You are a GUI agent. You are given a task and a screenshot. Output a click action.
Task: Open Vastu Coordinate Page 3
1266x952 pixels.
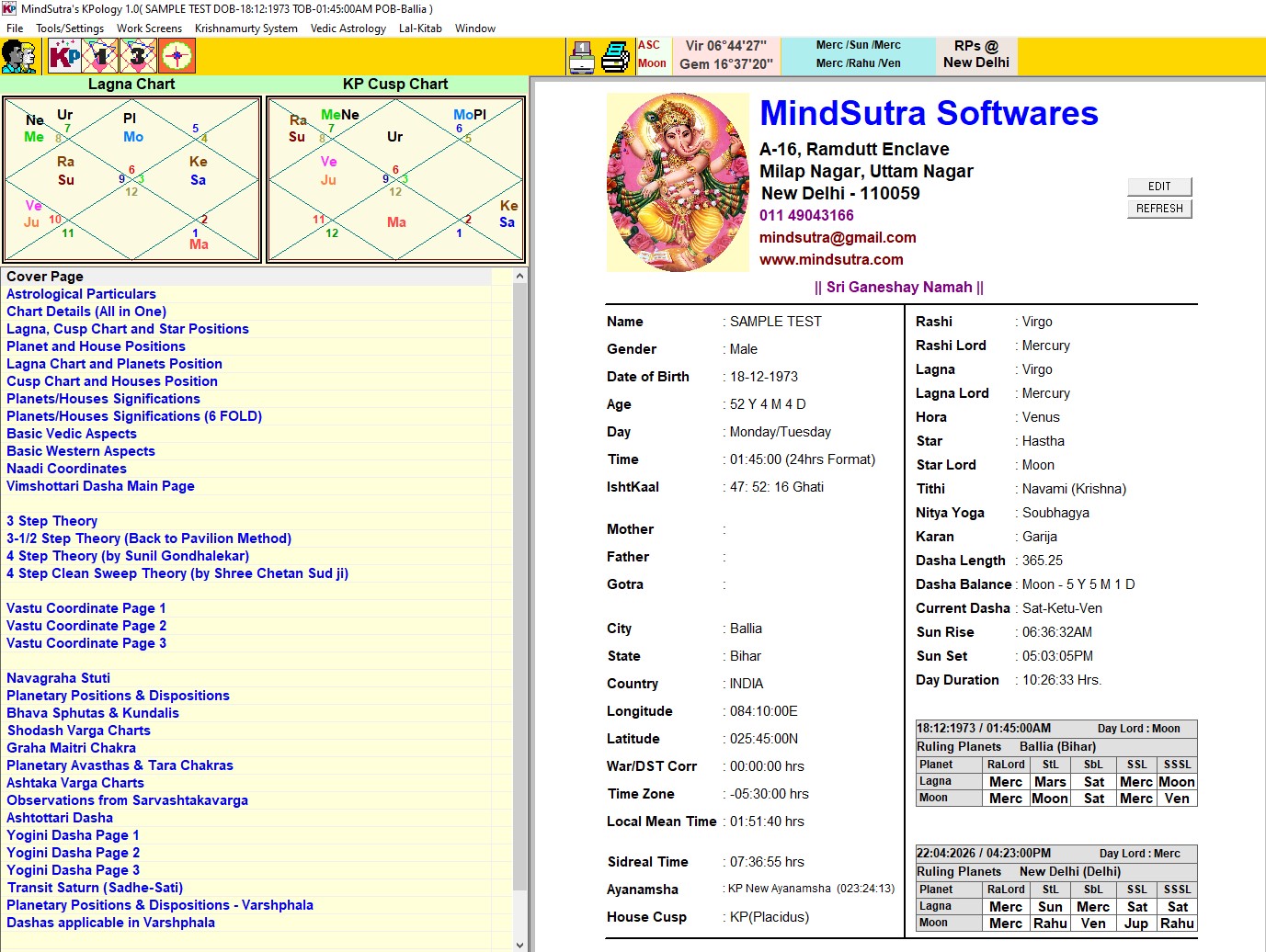tap(86, 643)
